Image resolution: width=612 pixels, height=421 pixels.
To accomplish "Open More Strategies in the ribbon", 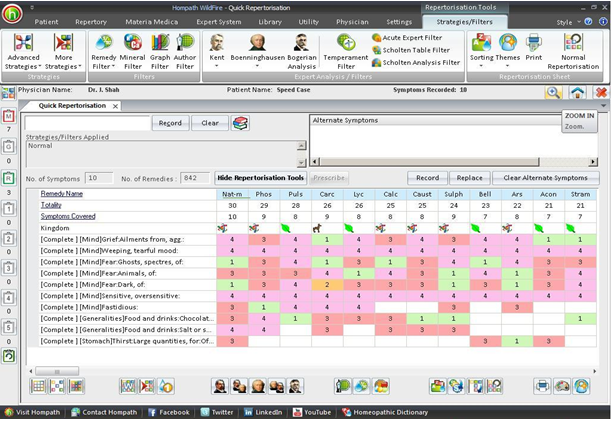I will click(x=63, y=52).
